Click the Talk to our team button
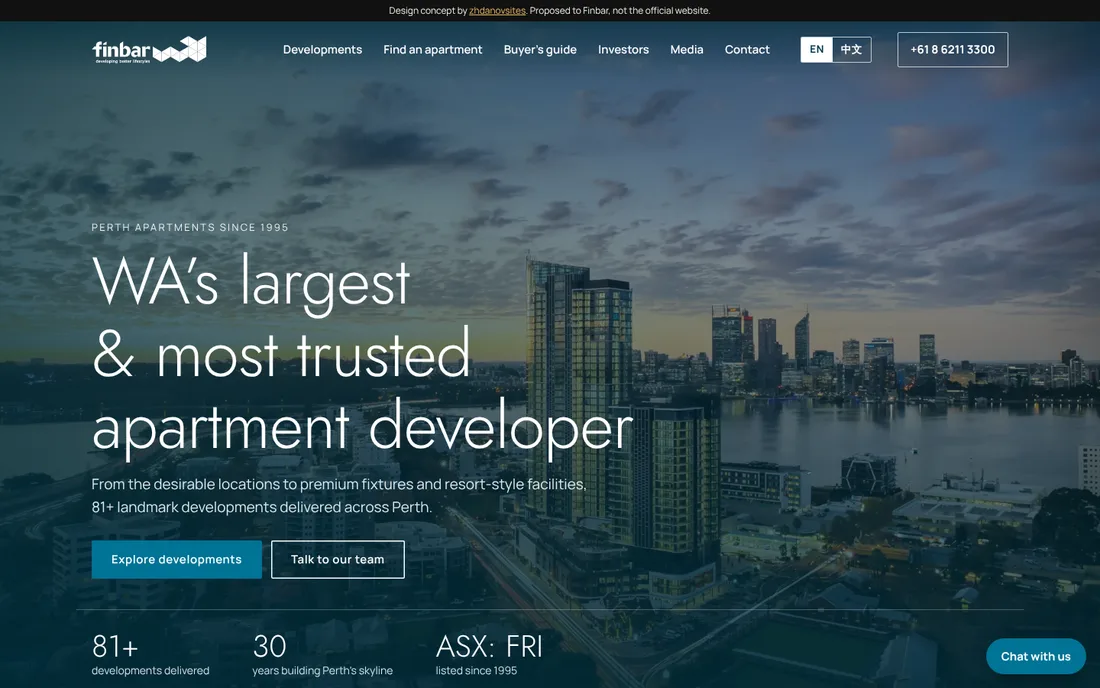Image resolution: width=1100 pixels, height=688 pixels. point(338,560)
